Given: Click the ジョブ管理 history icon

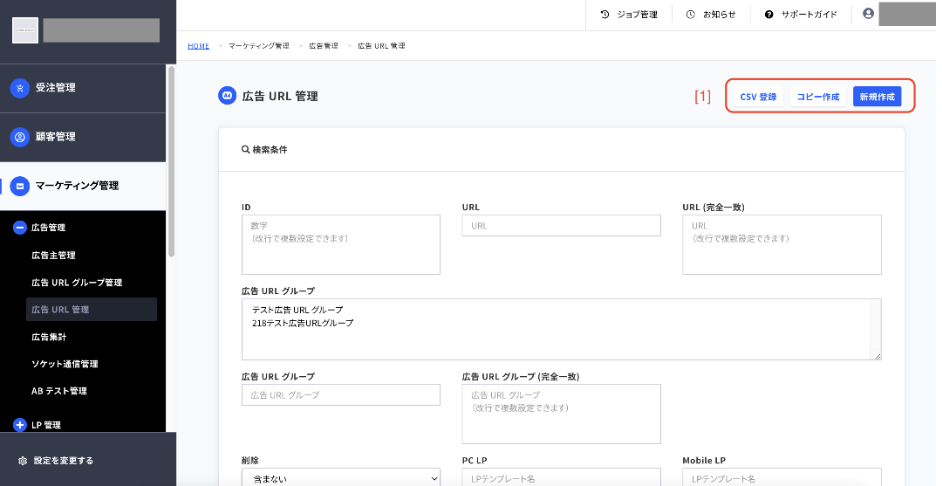Looking at the screenshot, I should click(x=605, y=14).
